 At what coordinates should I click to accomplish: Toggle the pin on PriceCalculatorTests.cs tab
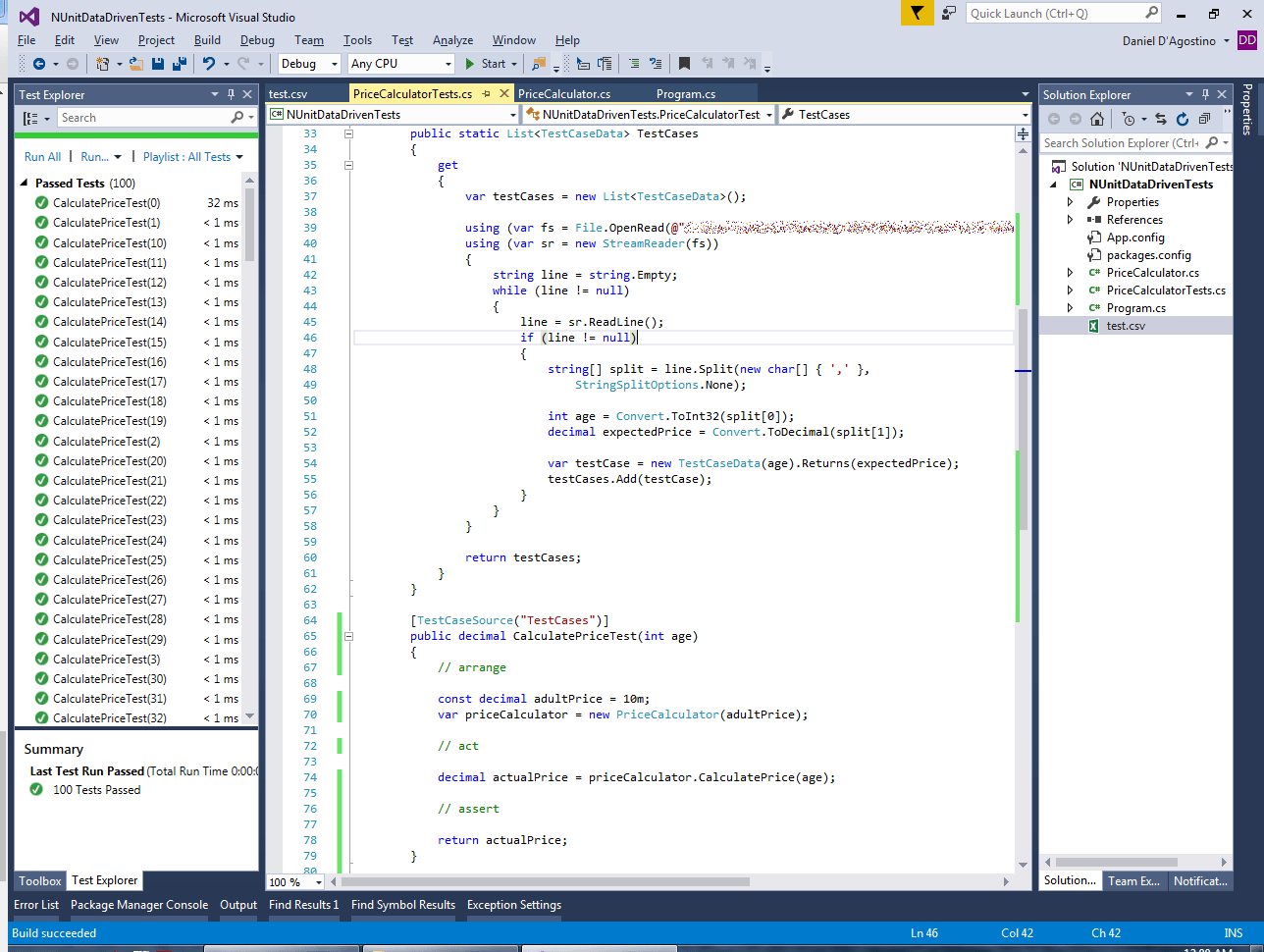[487, 94]
